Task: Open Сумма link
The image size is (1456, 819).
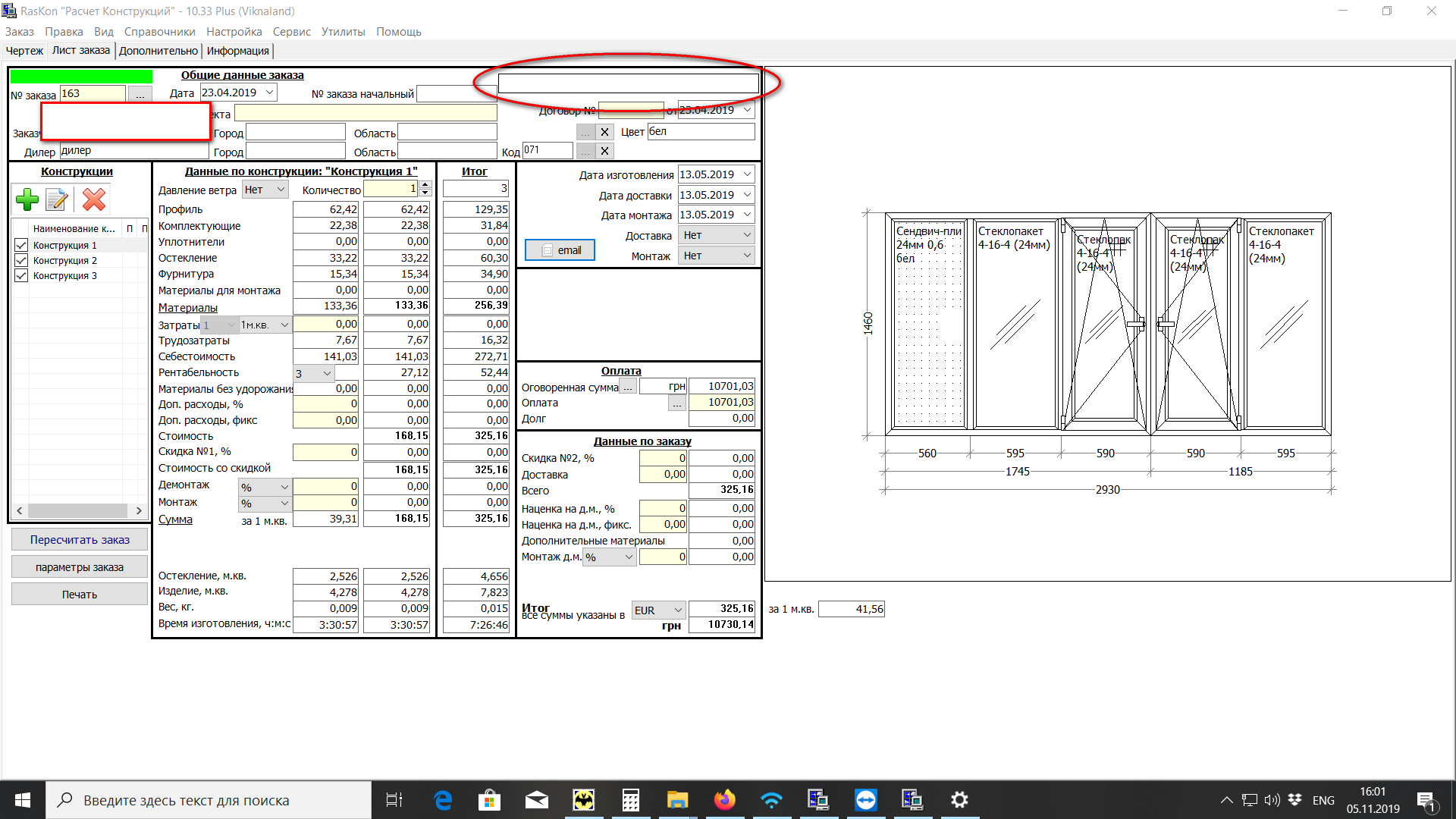Action: [175, 519]
